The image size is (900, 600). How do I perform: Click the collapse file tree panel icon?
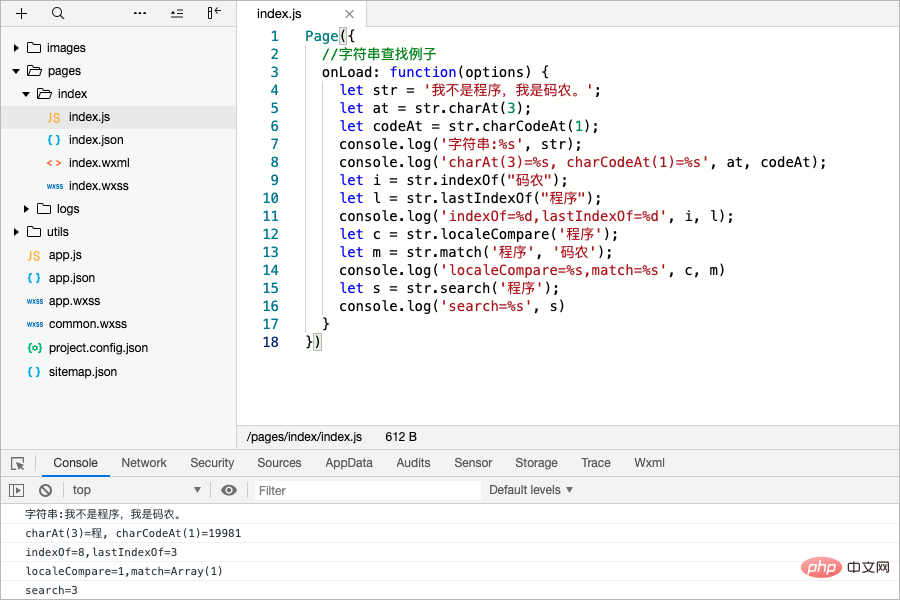[x=214, y=14]
